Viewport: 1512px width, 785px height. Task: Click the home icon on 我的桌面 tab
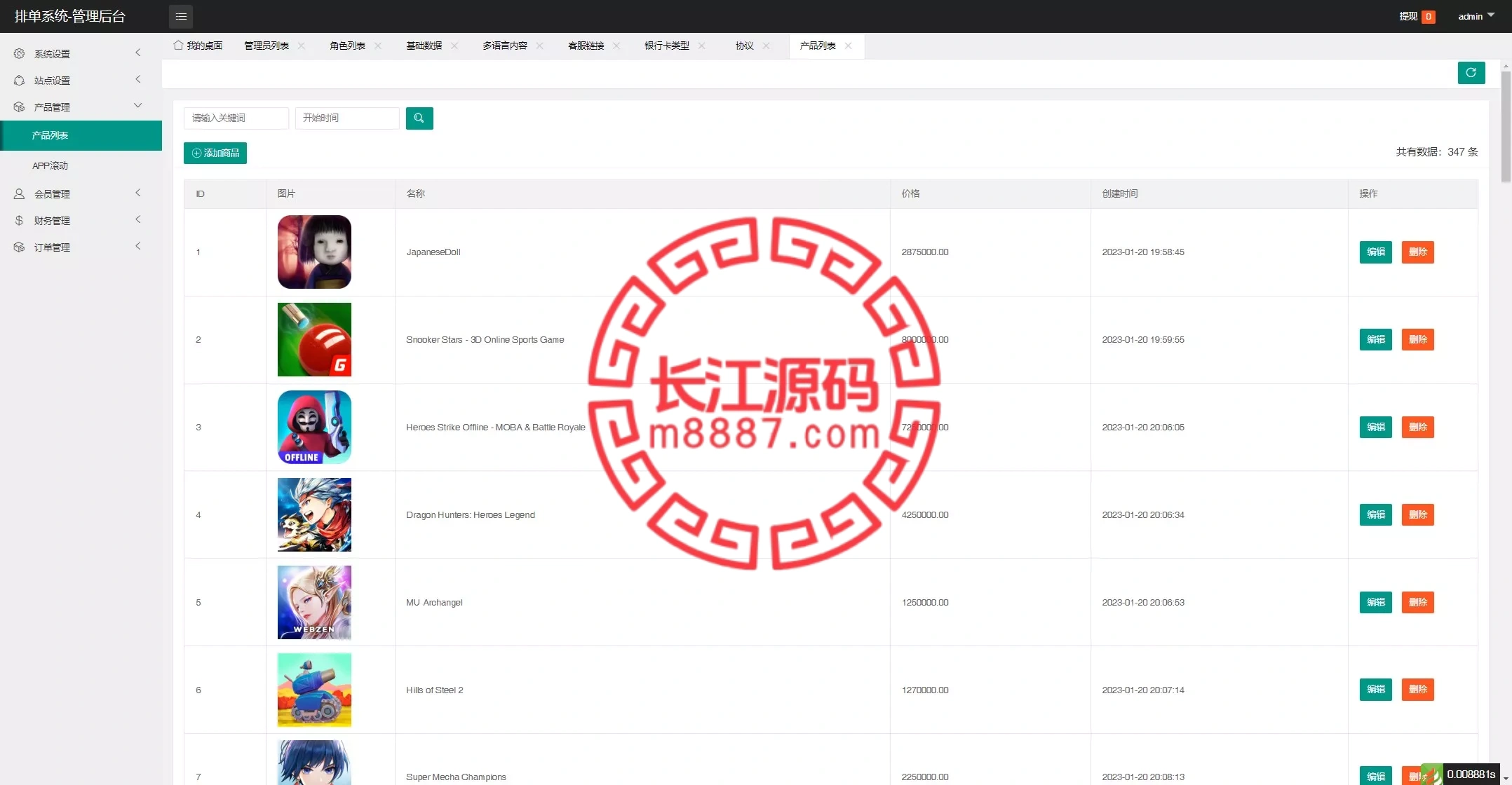178,45
